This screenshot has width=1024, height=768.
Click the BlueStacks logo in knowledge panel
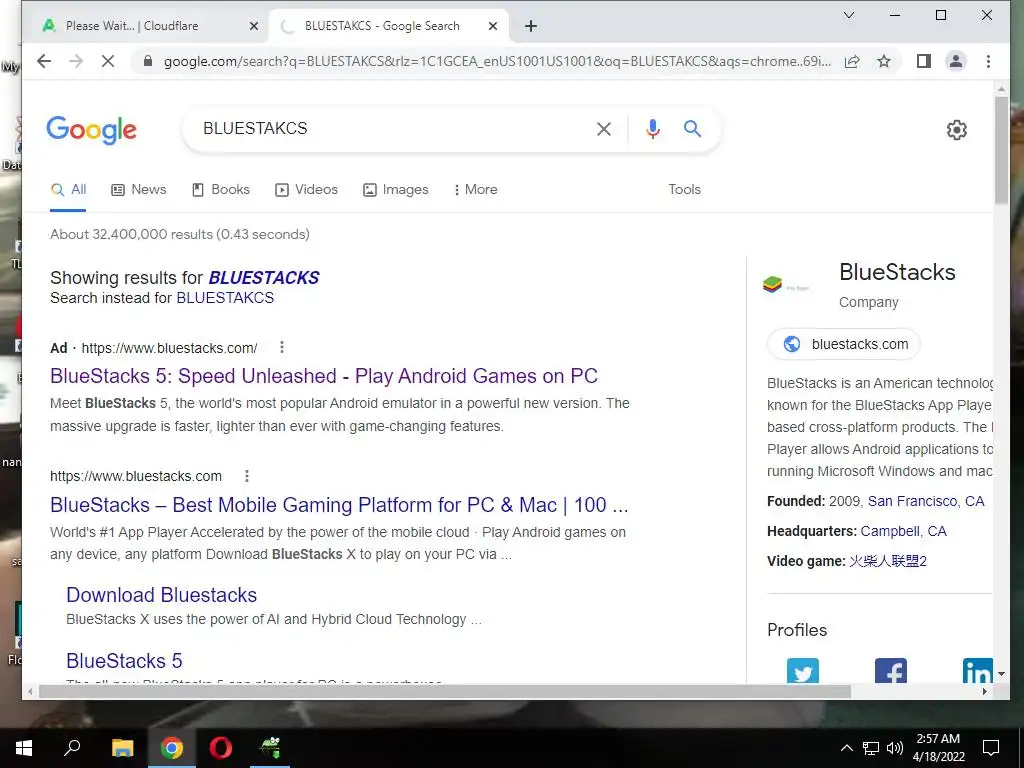786,285
